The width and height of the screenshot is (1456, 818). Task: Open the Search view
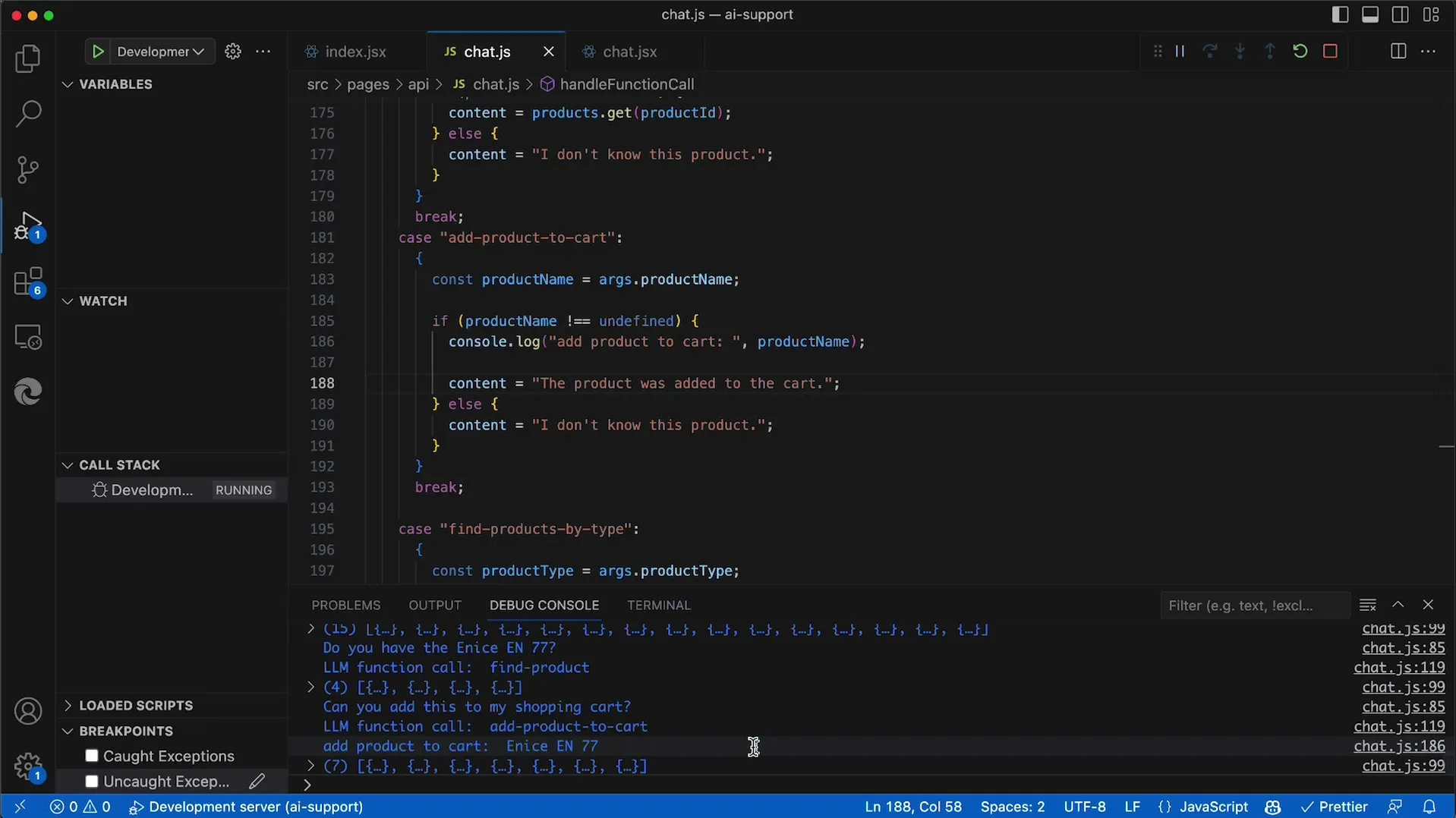(28, 114)
